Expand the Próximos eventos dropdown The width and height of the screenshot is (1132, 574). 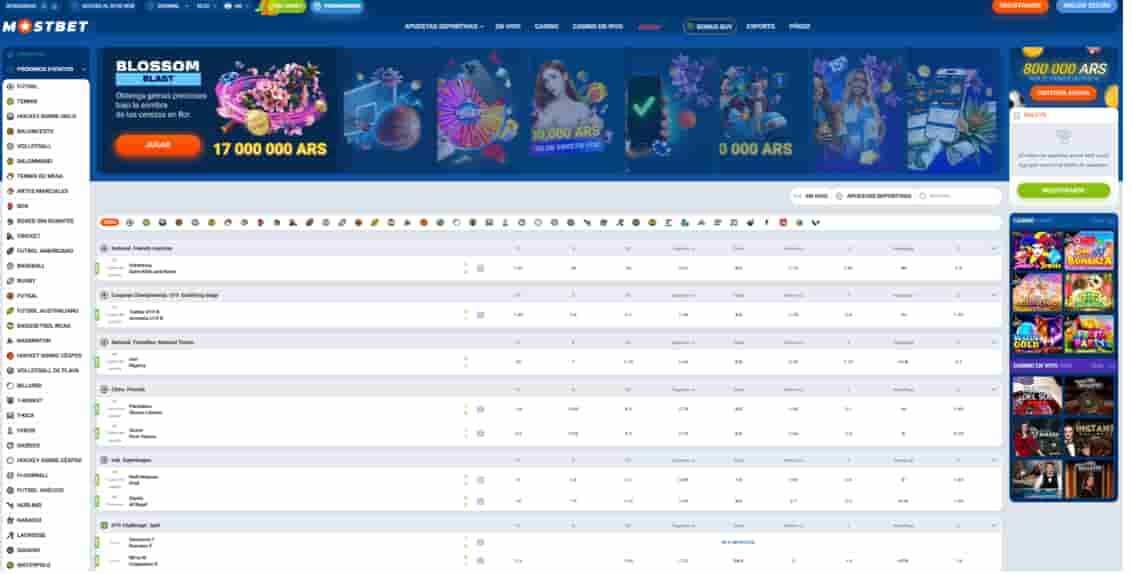tap(46, 69)
